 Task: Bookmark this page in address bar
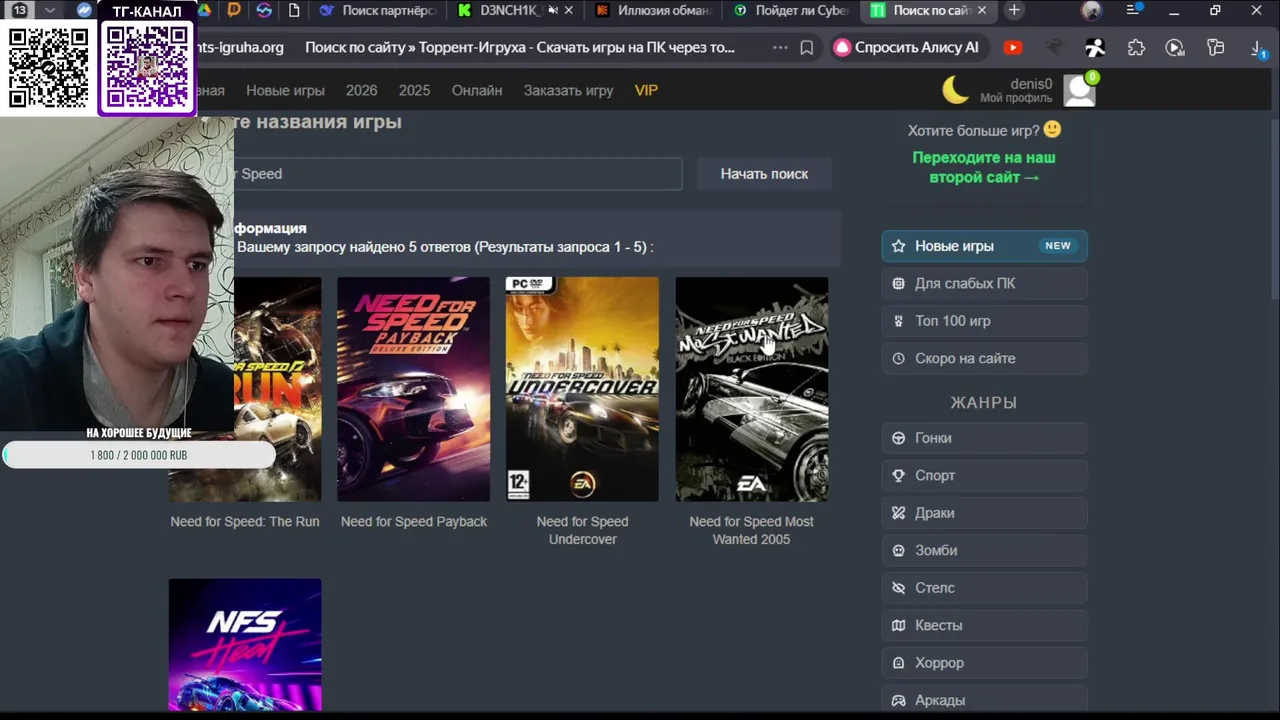click(x=807, y=48)
